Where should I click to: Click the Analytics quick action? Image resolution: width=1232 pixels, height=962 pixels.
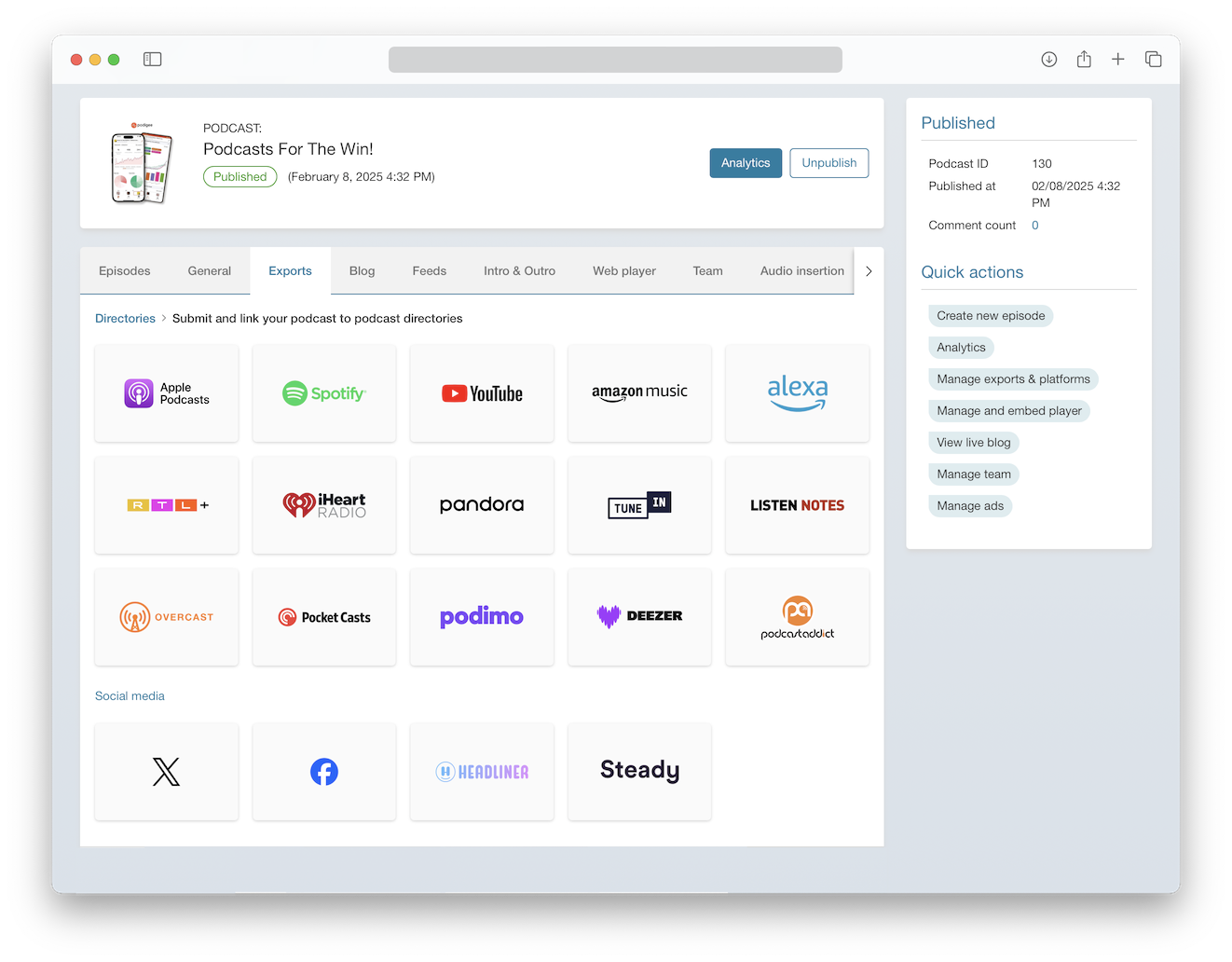[x=961, y=348]
